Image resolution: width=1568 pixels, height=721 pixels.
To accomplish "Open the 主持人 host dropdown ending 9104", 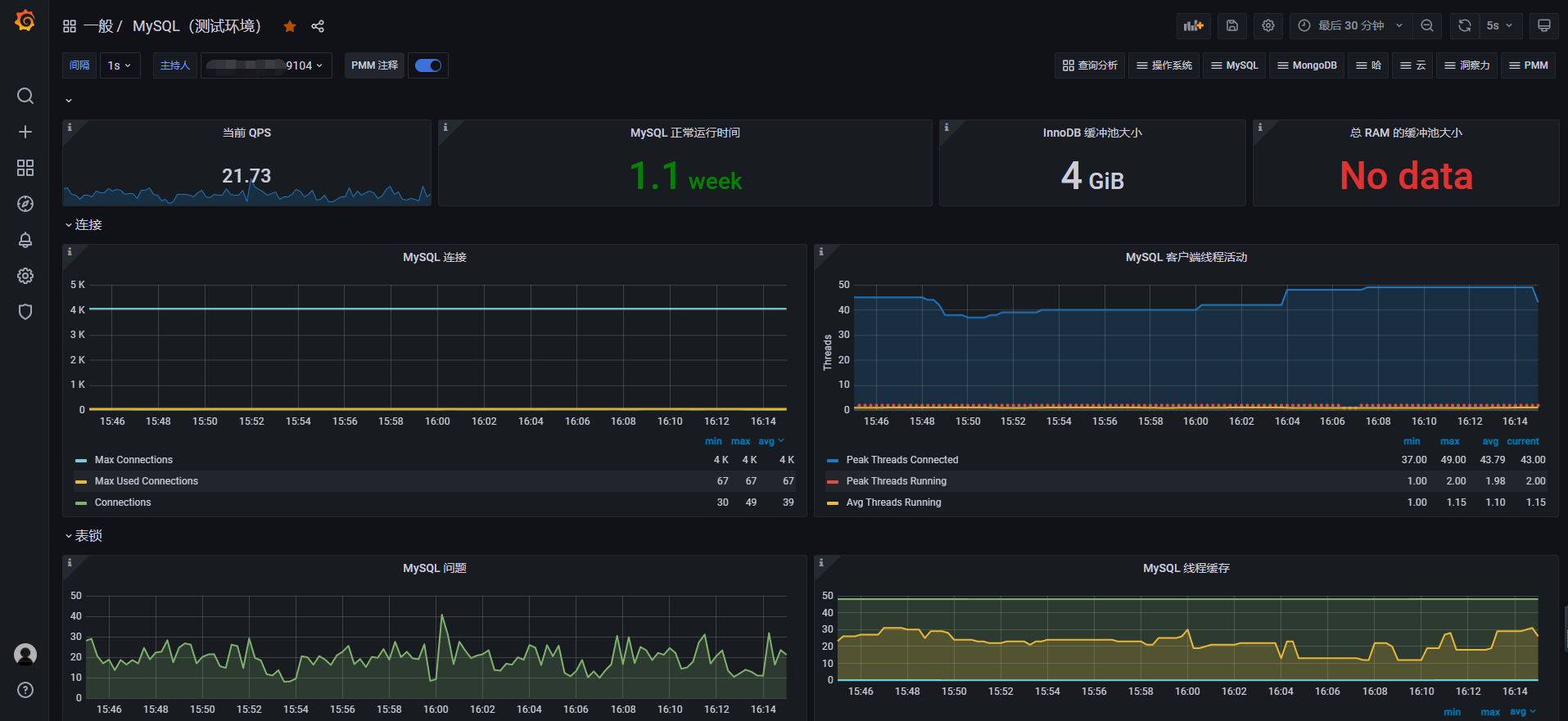I will pyautogui.click(x=266, y=65).
